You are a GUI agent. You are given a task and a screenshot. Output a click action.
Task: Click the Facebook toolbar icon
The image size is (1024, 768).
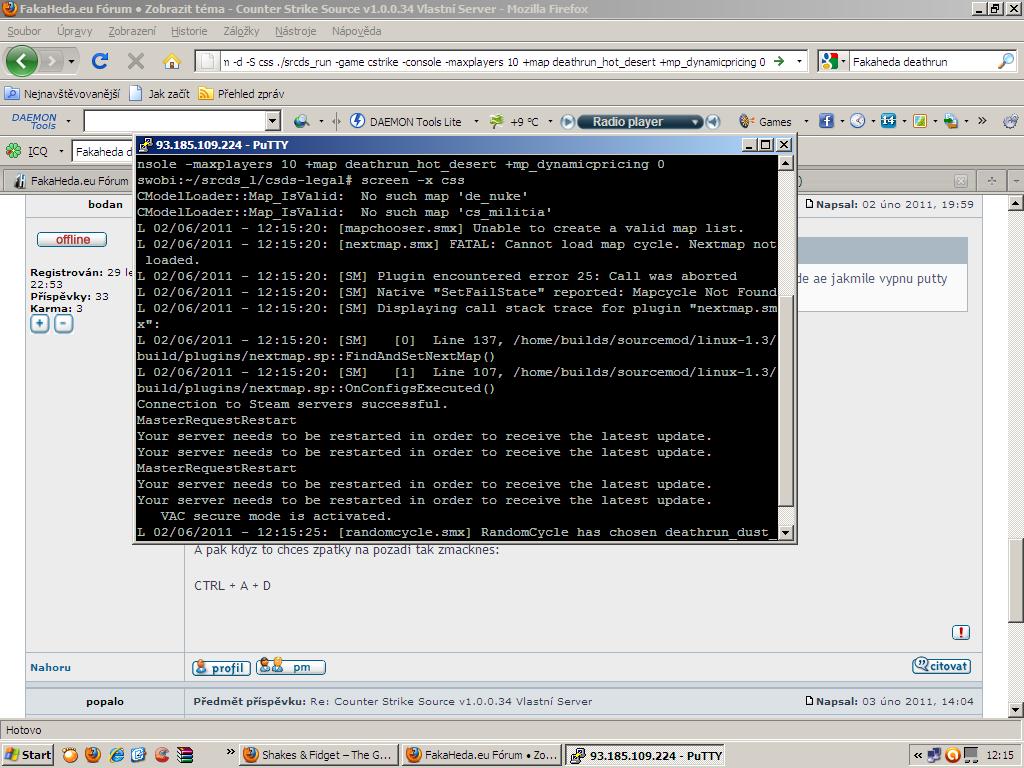point(826,121)
